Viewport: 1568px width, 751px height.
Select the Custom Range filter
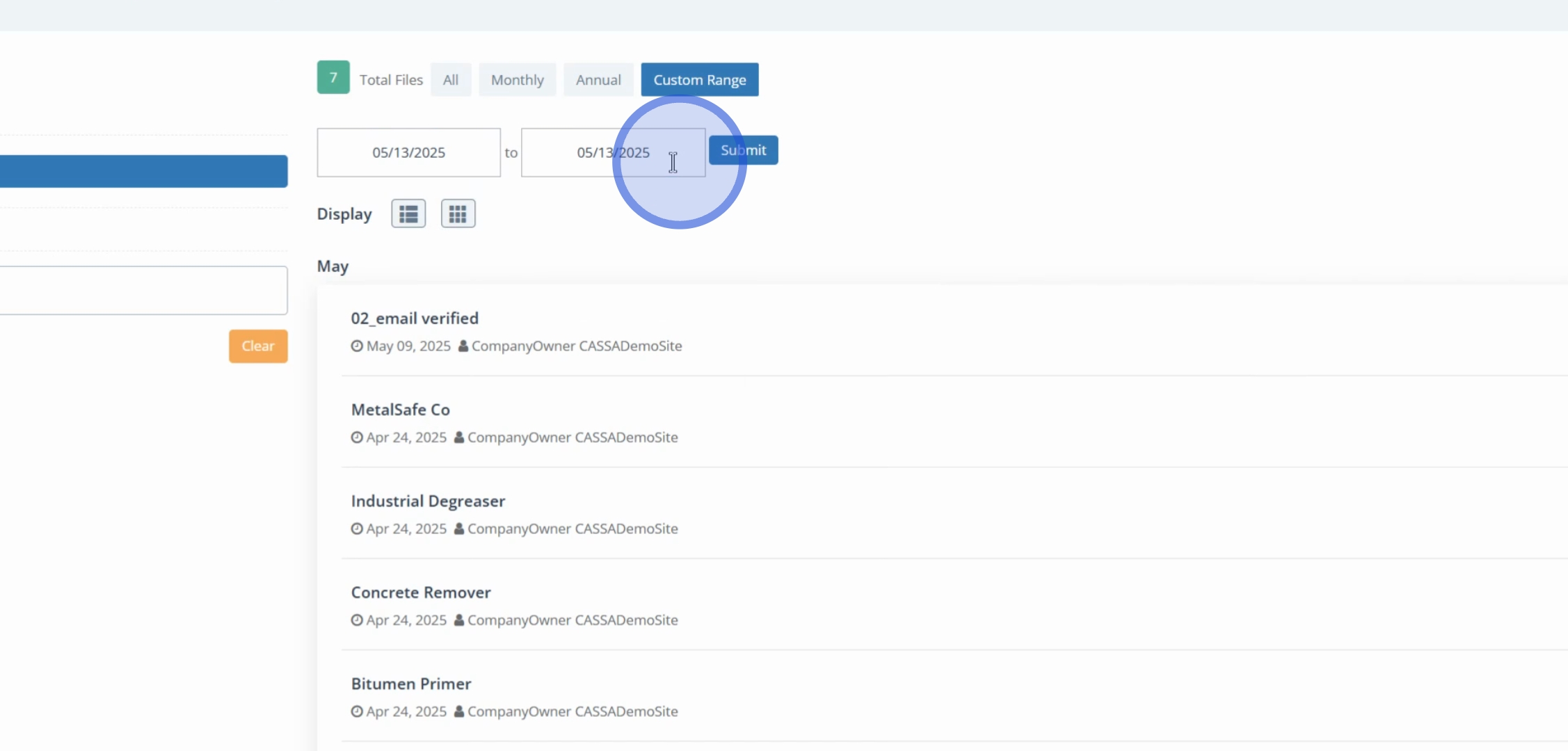click(699, 80)
